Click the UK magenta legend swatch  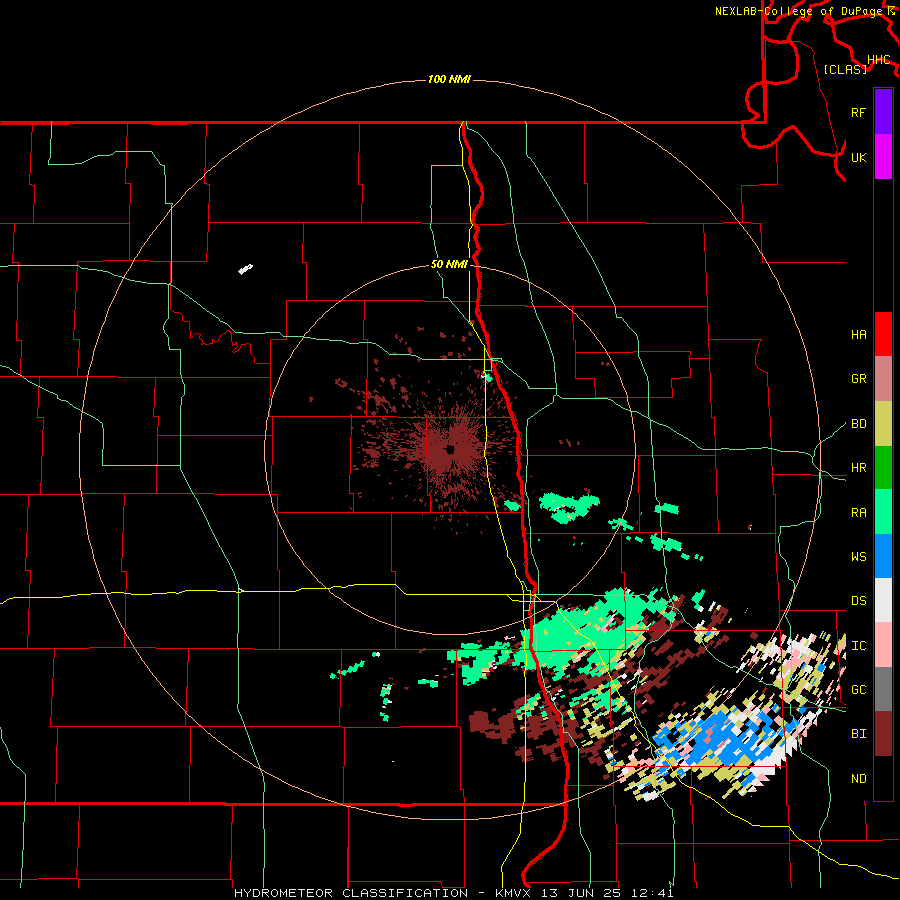tap(883, 157)
